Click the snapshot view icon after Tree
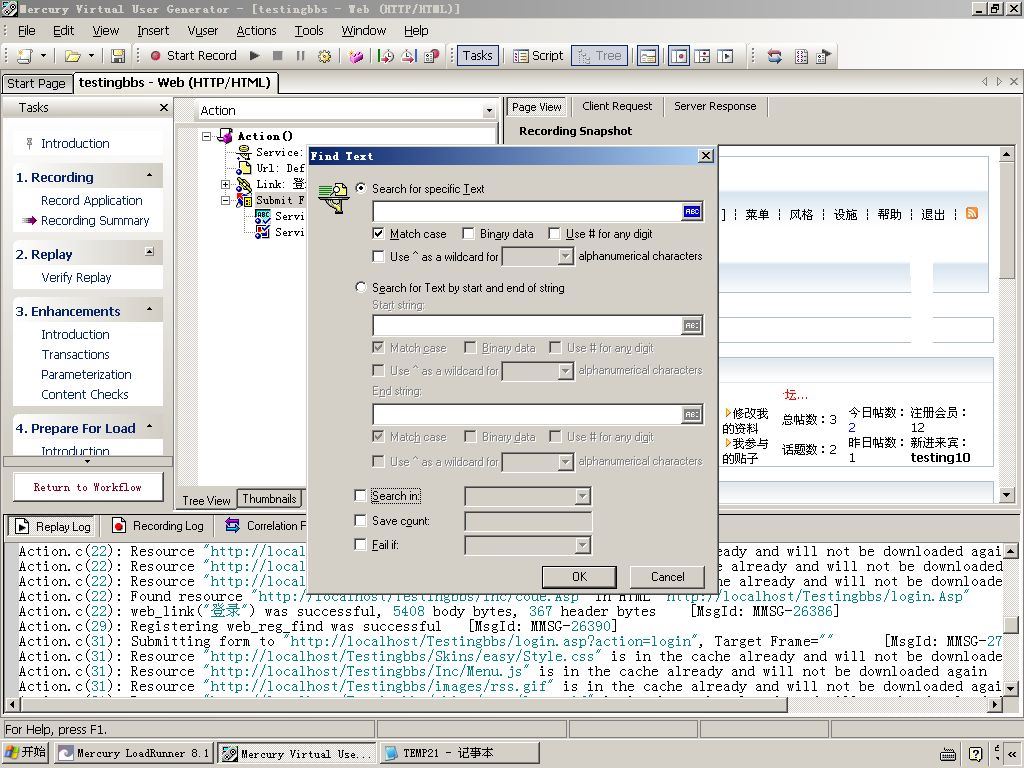 648,56
